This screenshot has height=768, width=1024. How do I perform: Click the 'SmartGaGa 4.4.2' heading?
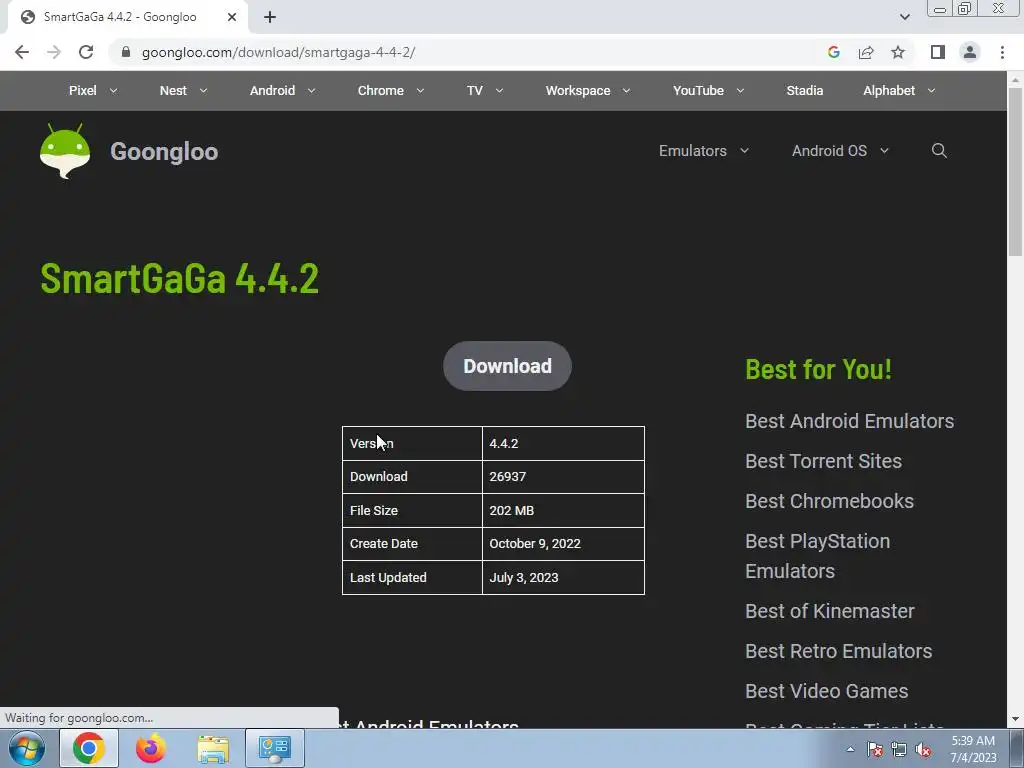point(180,278)
